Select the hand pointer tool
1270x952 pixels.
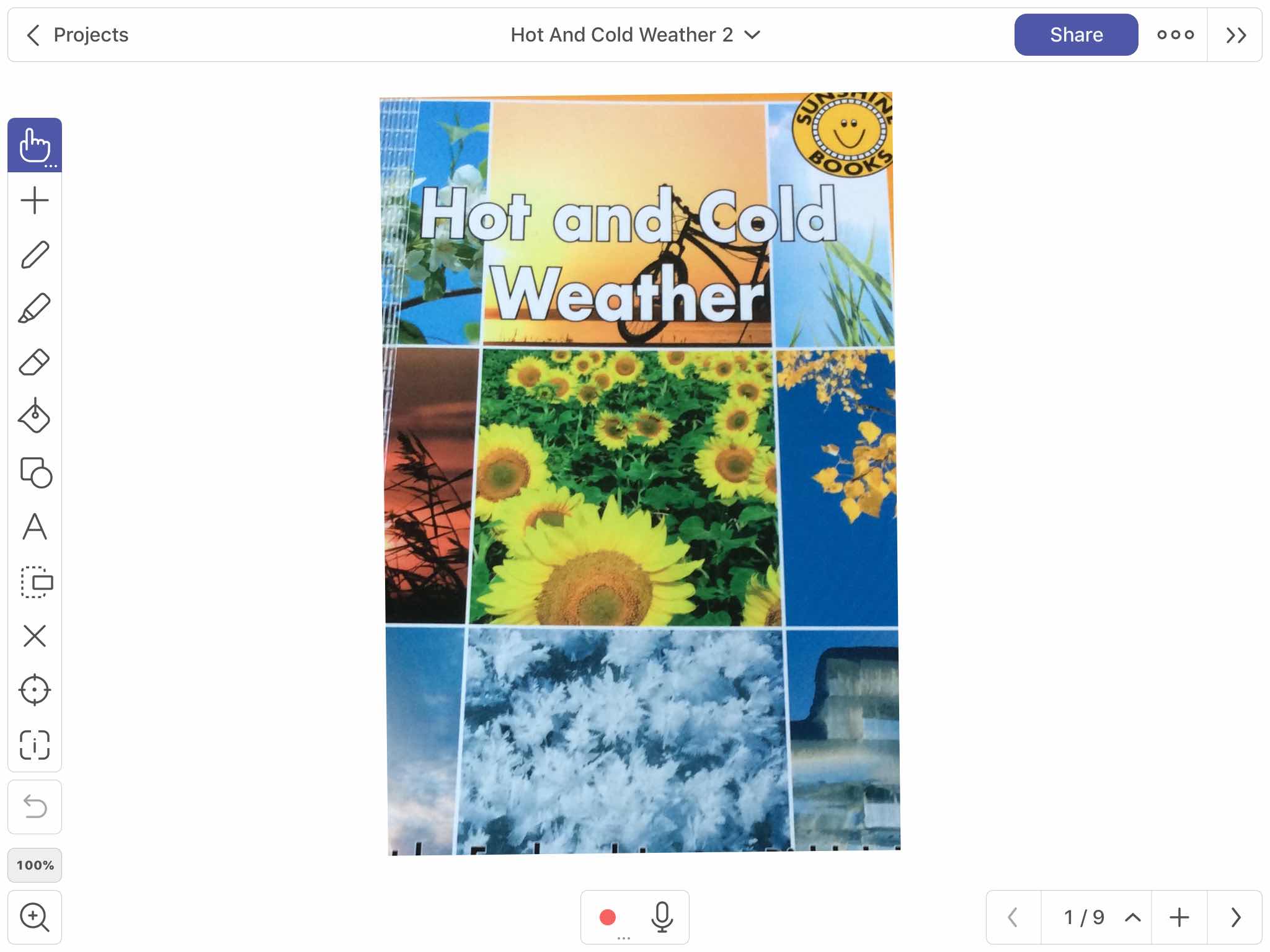[35, 145]
